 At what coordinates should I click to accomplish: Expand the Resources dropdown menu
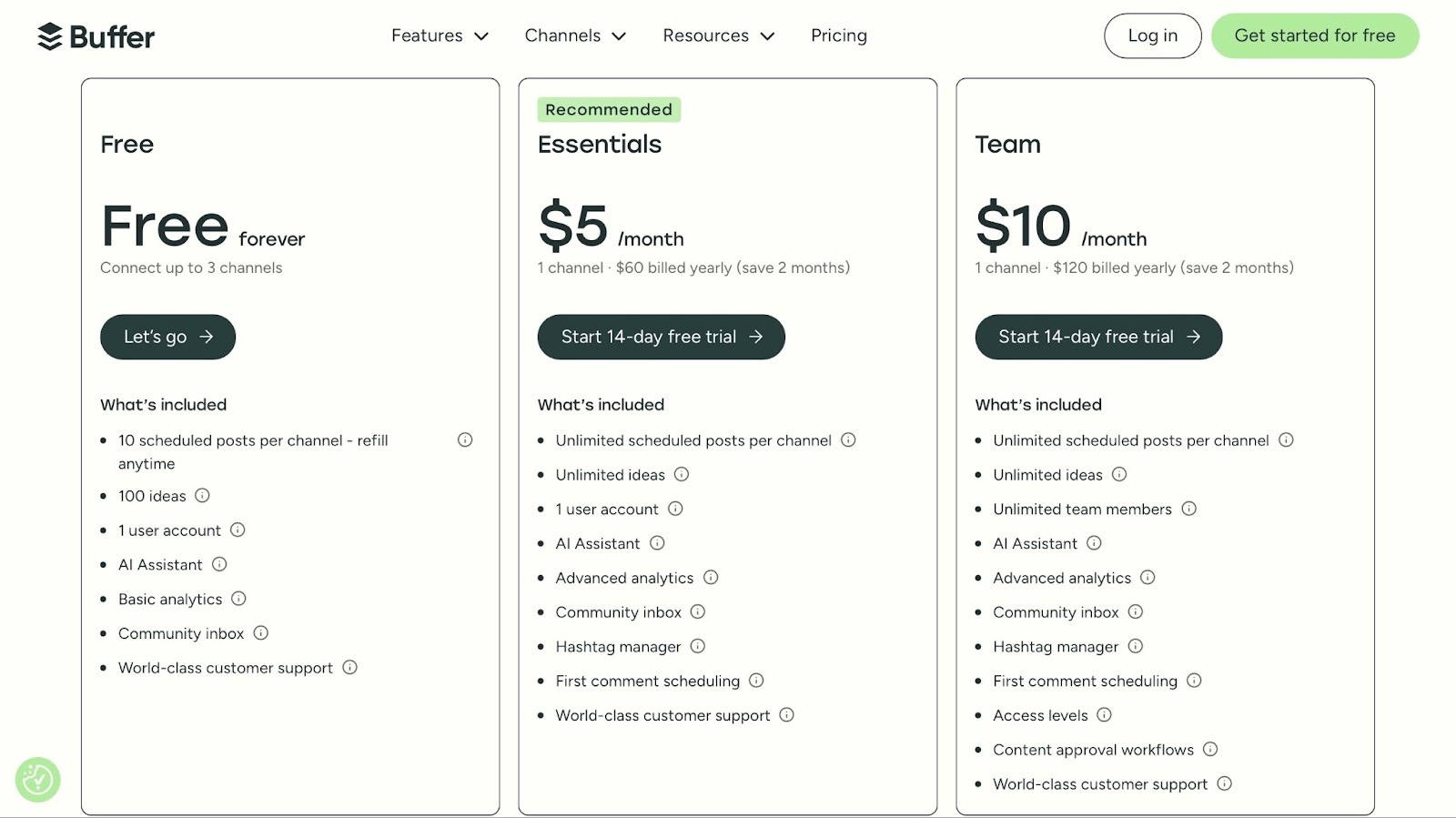coord(718,35)
